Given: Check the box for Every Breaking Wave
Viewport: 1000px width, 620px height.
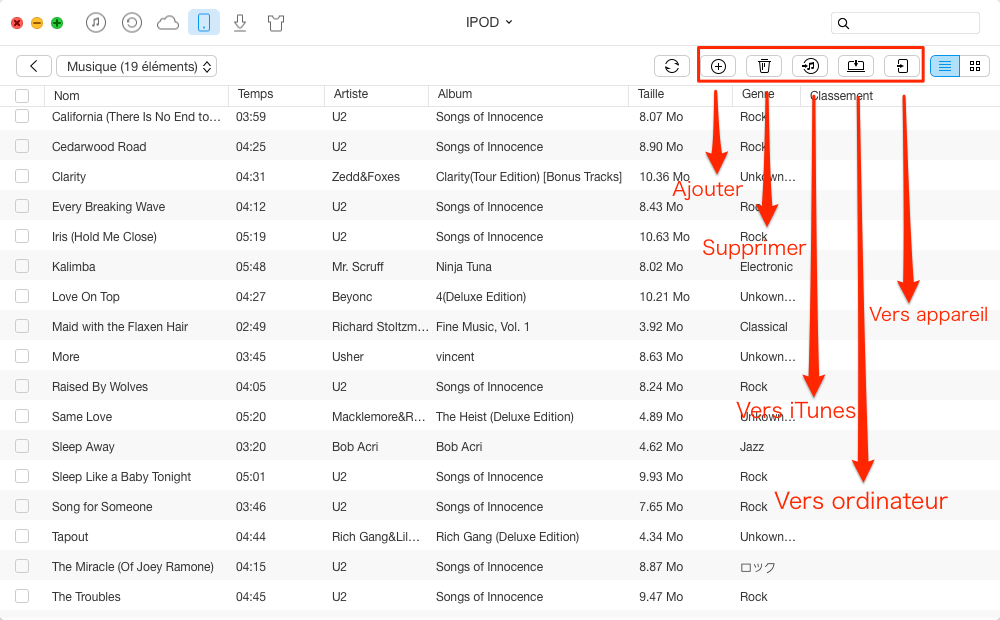Looking at the screenshot, I should (x=22, y=206).
